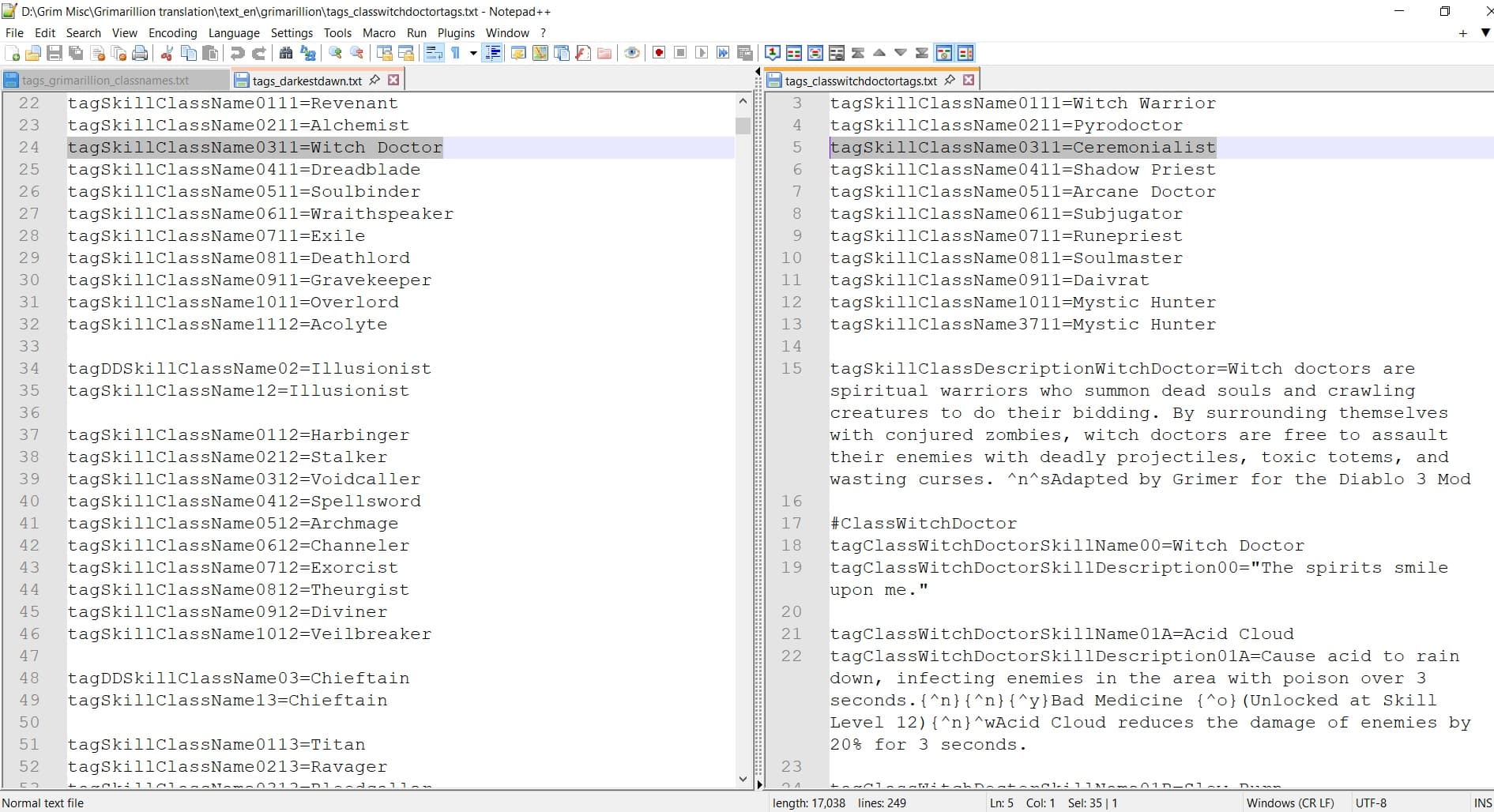Toggle Word wrap toolbar button

[434, 53]
